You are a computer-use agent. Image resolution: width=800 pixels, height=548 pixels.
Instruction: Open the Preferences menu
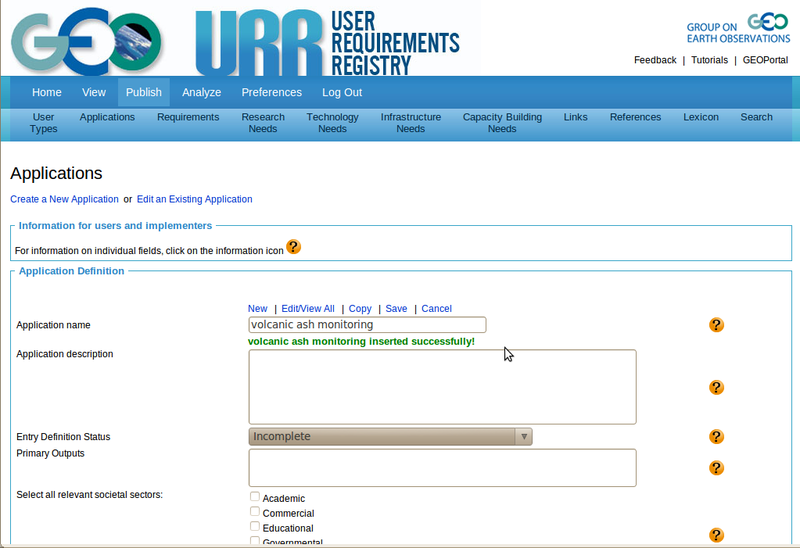pos(271,92)
